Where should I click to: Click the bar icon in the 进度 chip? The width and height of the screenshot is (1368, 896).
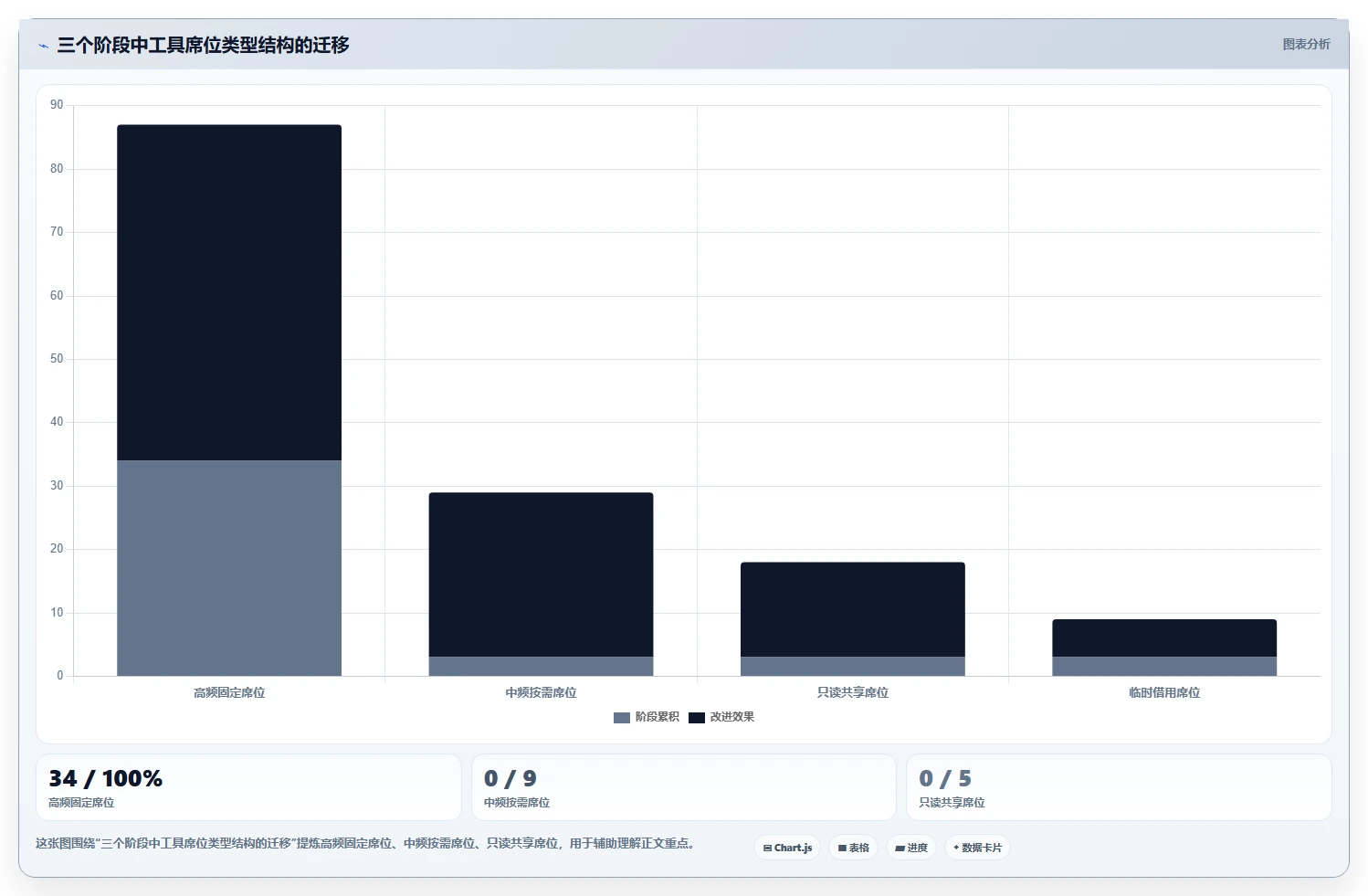[x=900, y=849]
